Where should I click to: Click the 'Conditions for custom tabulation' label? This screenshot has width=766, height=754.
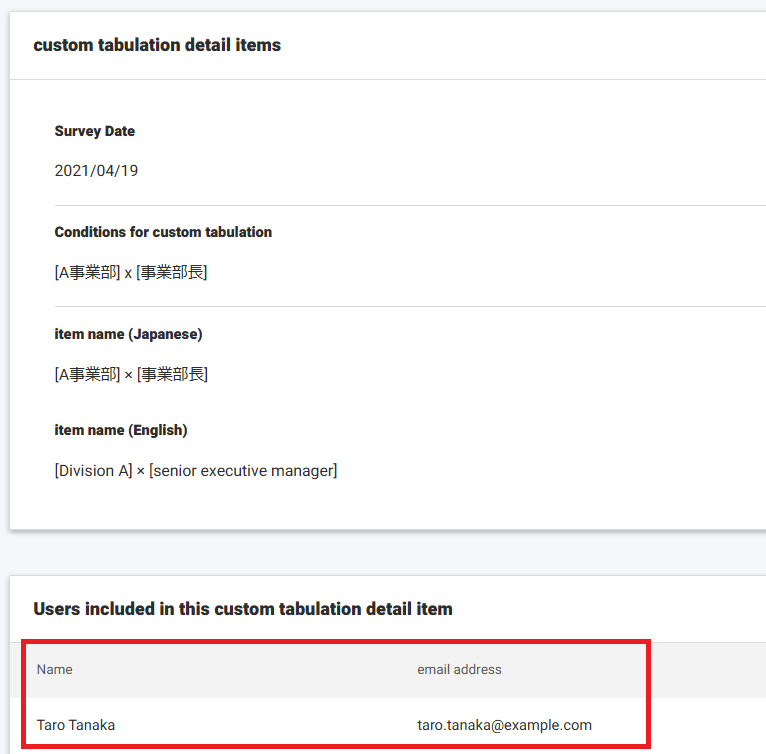[x=163, y=232]
